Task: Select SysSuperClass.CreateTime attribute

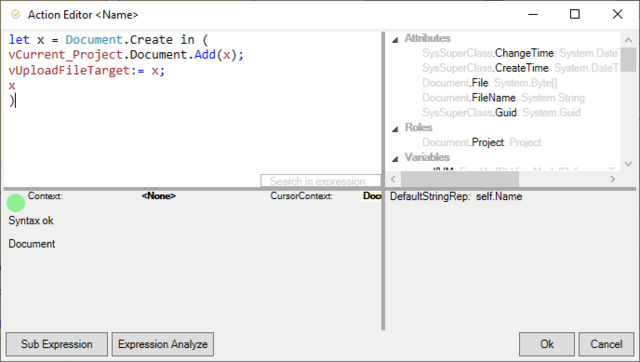Action: tap(520, 68)
